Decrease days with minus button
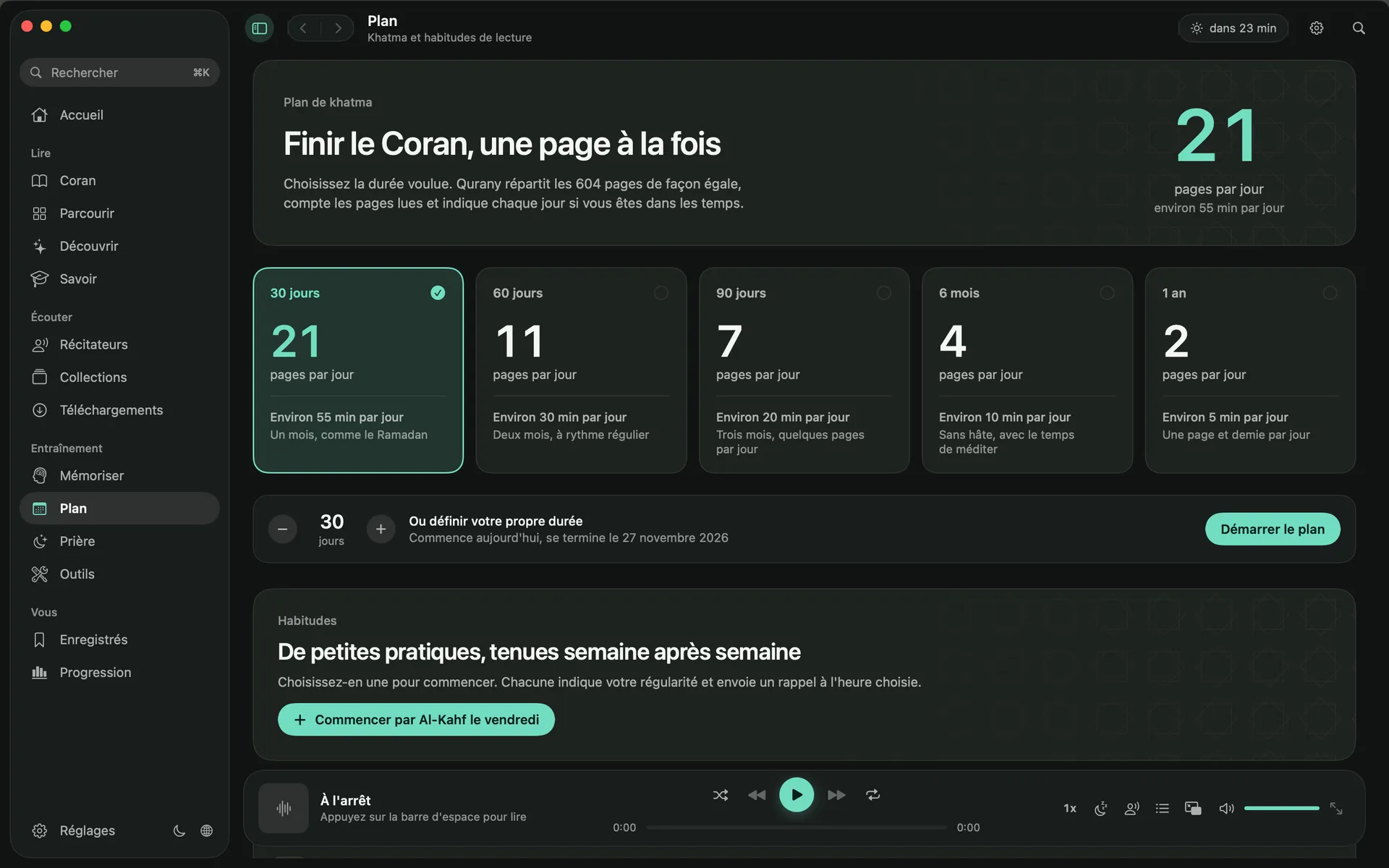 283,529
